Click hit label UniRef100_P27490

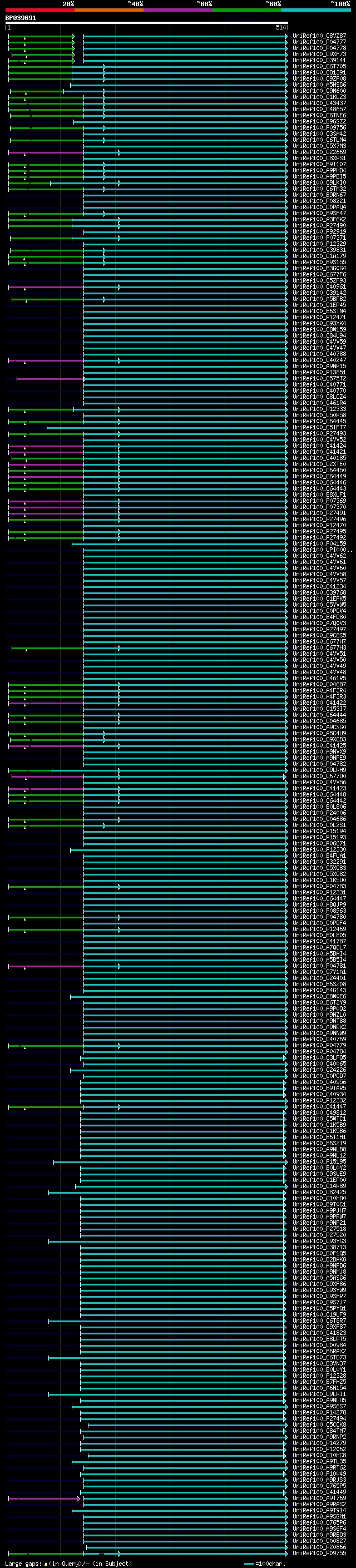click(x=319, y=226)
